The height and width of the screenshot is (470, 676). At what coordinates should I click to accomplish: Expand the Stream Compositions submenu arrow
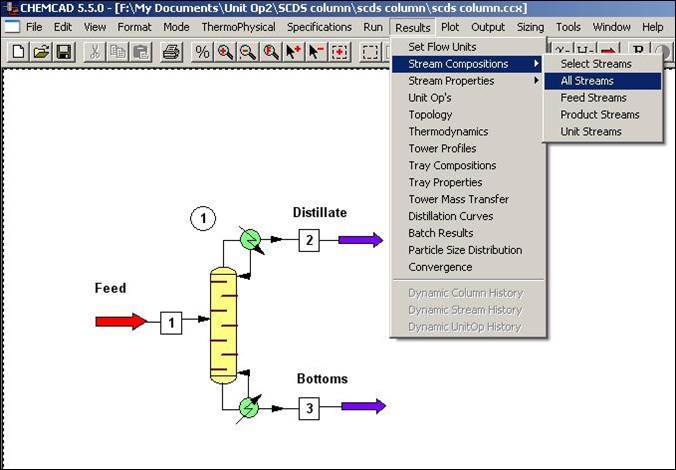[536, 64]
